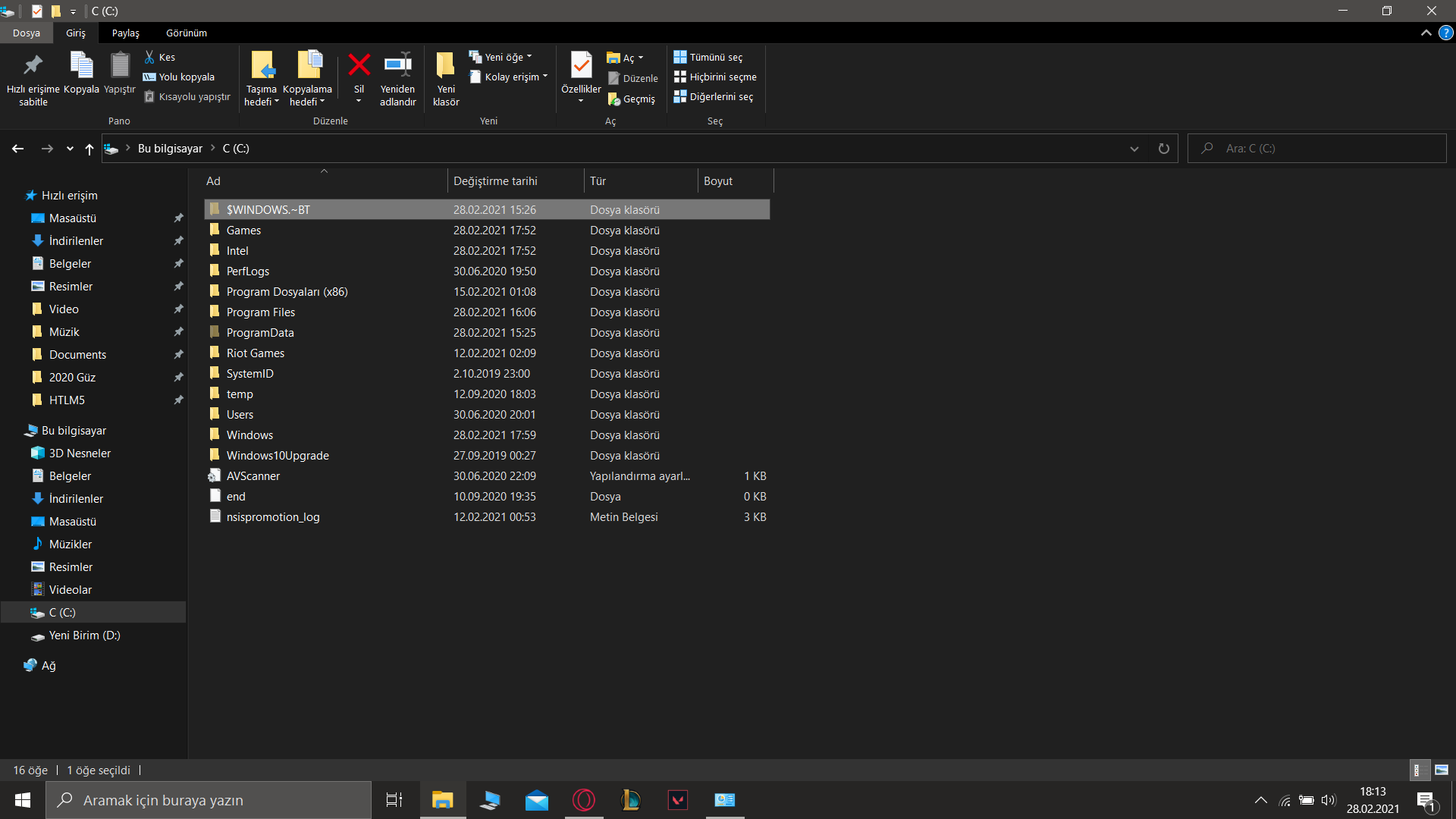The height and width of the screenshot is (819, 1456).
Task: Pin to Quick access (Hızlı erişime sabitle)
Action: coord(33,79)
